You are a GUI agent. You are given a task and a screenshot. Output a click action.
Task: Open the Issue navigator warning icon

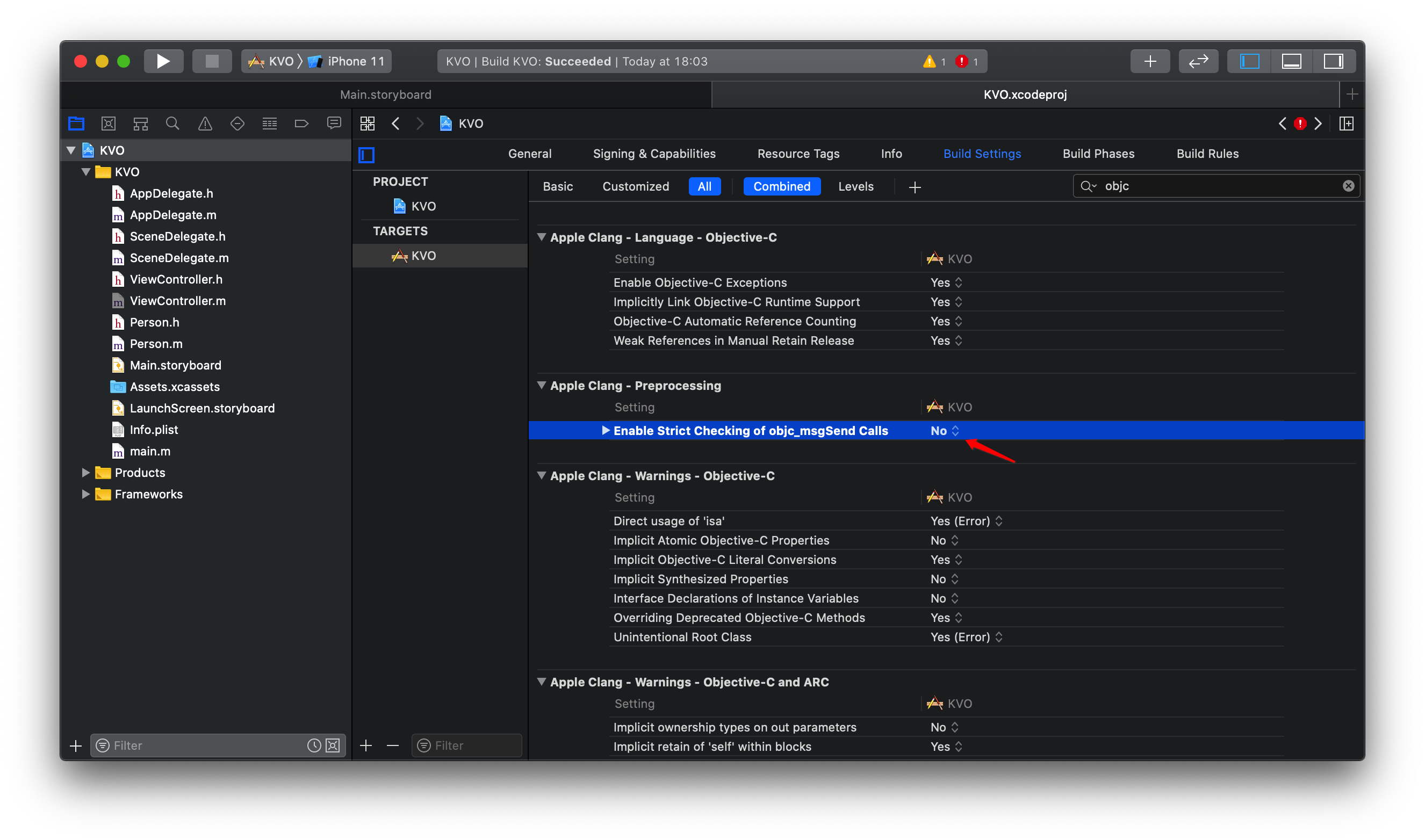point(205,124)
